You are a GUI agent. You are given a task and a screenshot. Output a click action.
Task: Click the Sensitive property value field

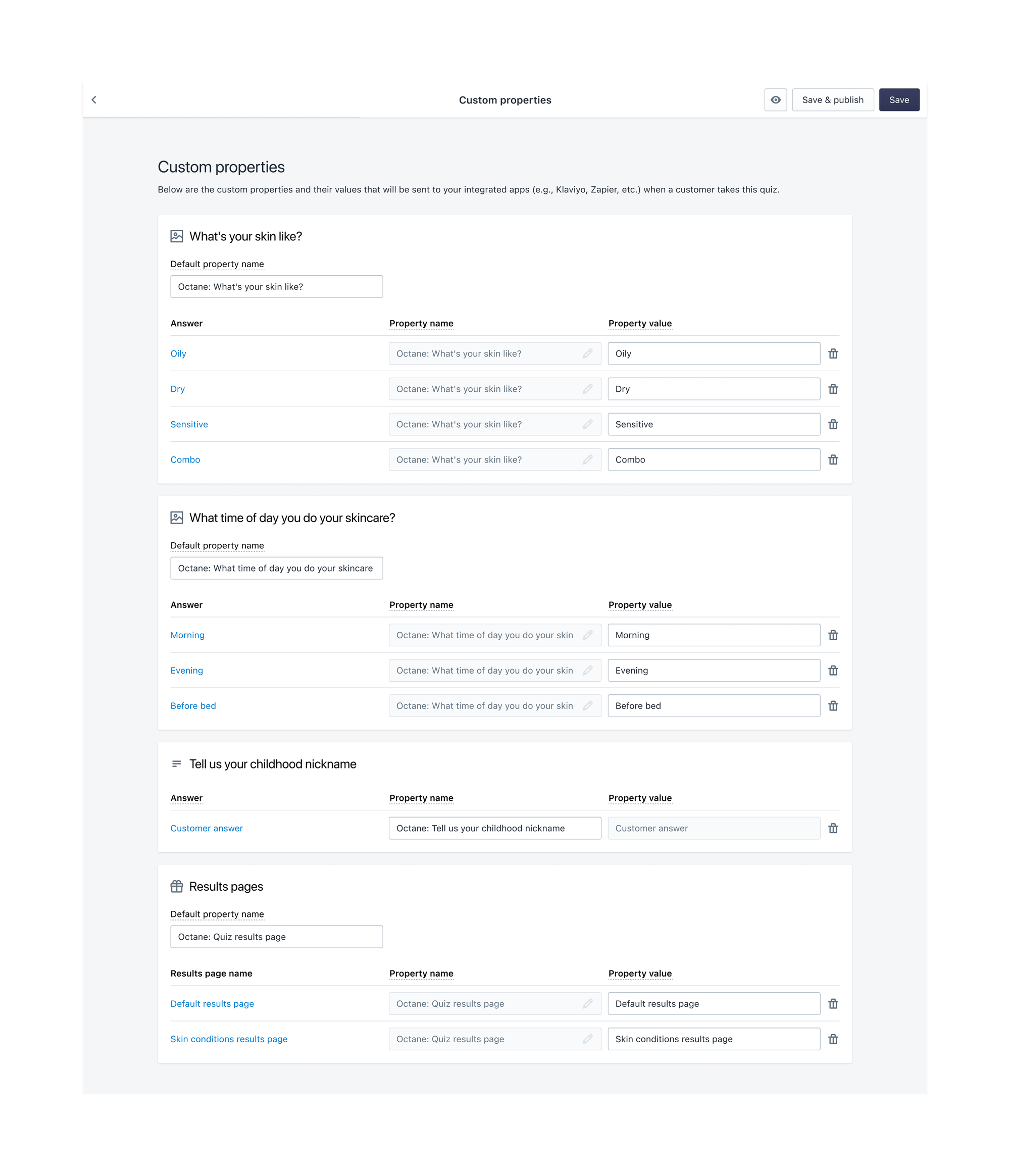(x=714, y=425)
